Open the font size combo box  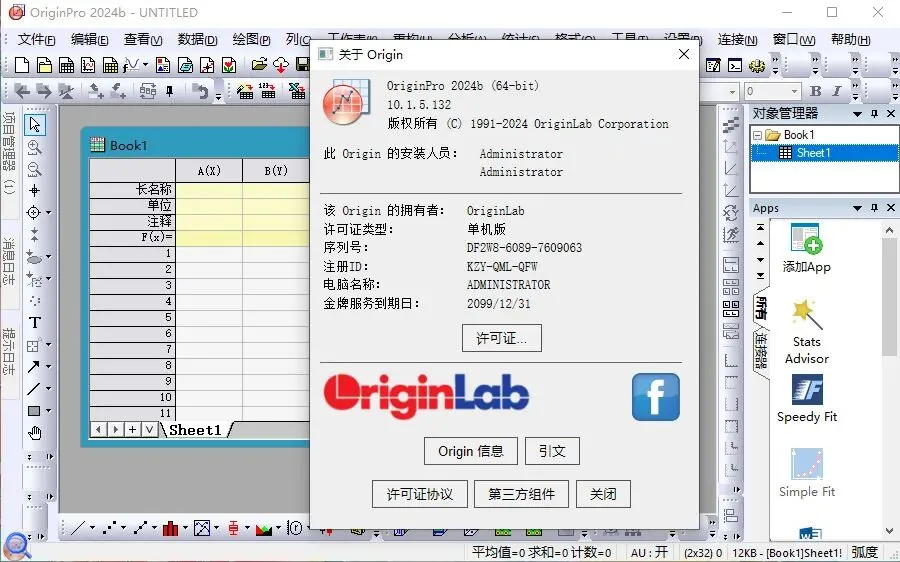tap(773, 91)
